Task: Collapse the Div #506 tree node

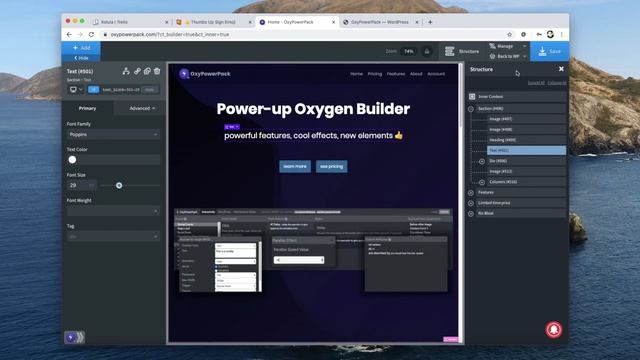Action: point(482,161)
